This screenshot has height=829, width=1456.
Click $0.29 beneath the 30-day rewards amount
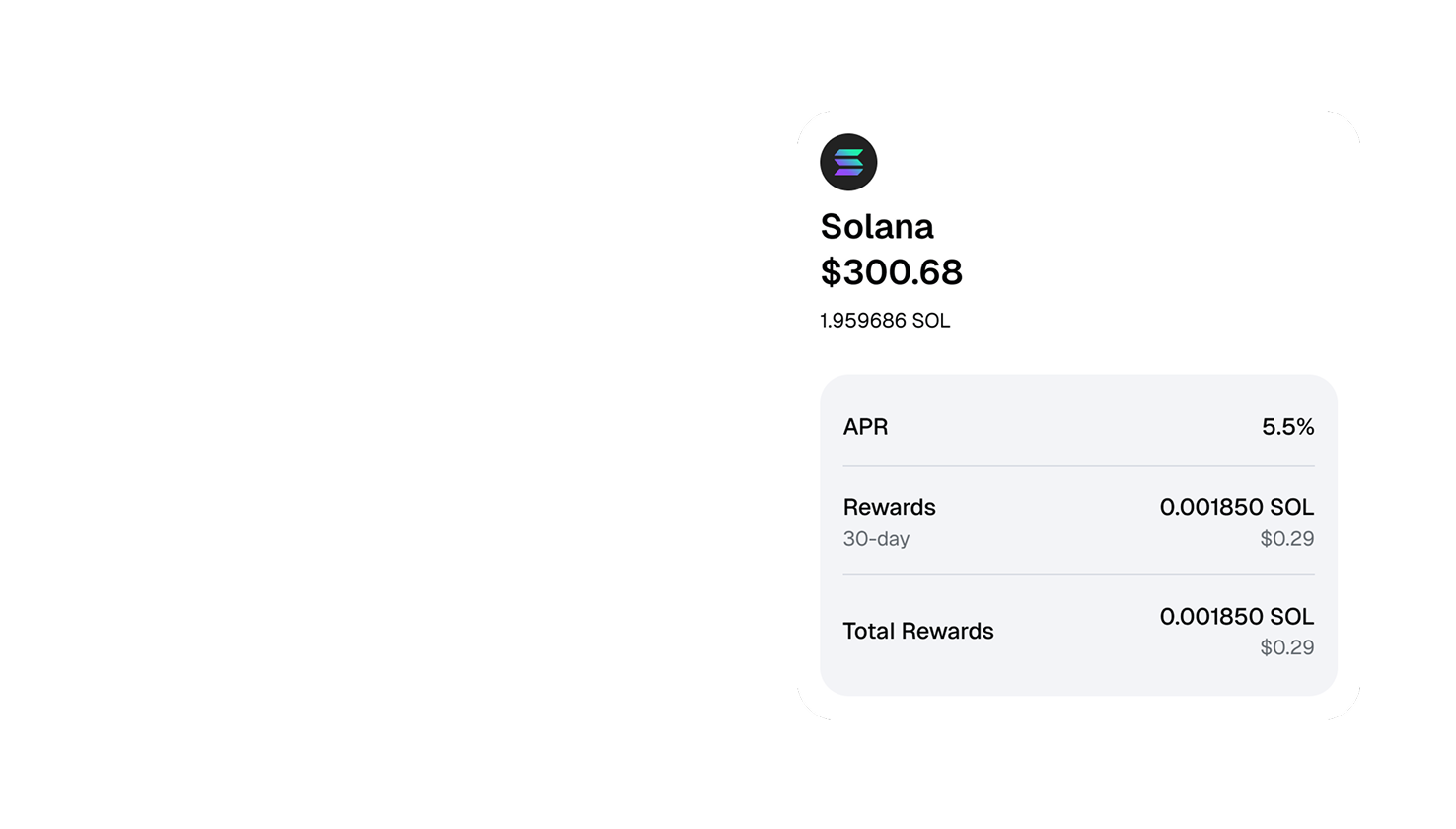1287,539
